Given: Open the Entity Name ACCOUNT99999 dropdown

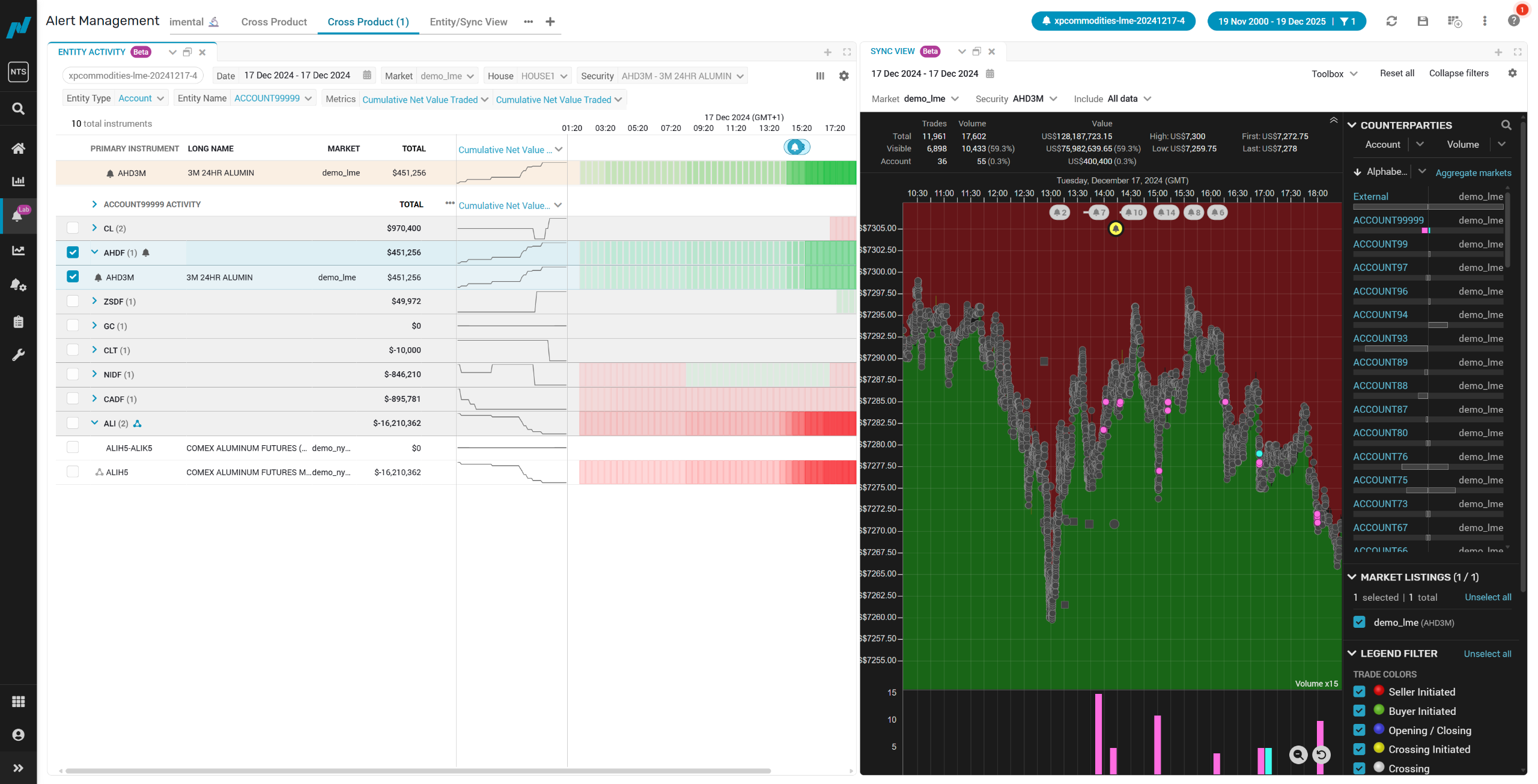Looking at the screenshot, I should 273,99.
